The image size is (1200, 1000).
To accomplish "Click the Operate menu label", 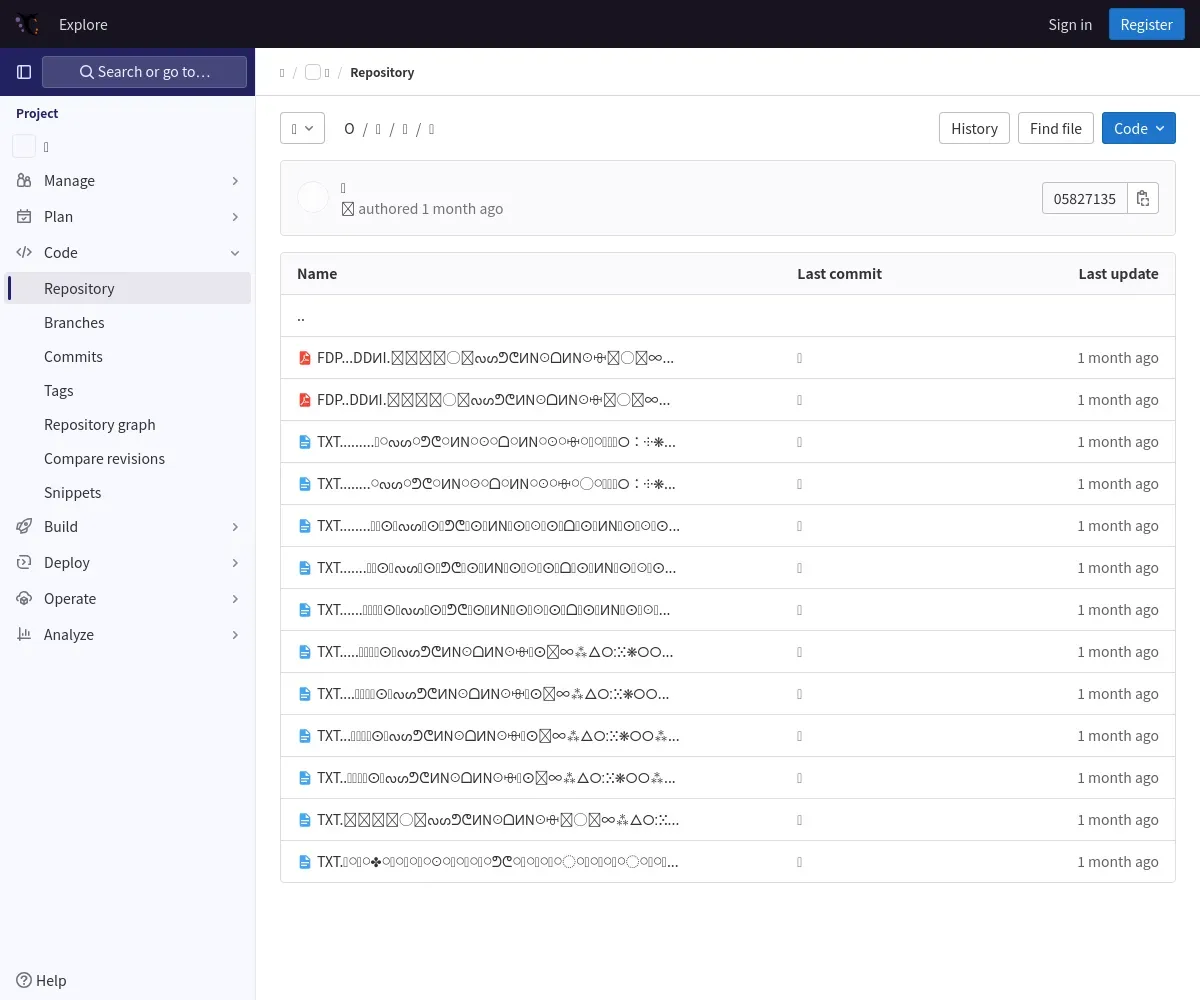I will point(70,598).
